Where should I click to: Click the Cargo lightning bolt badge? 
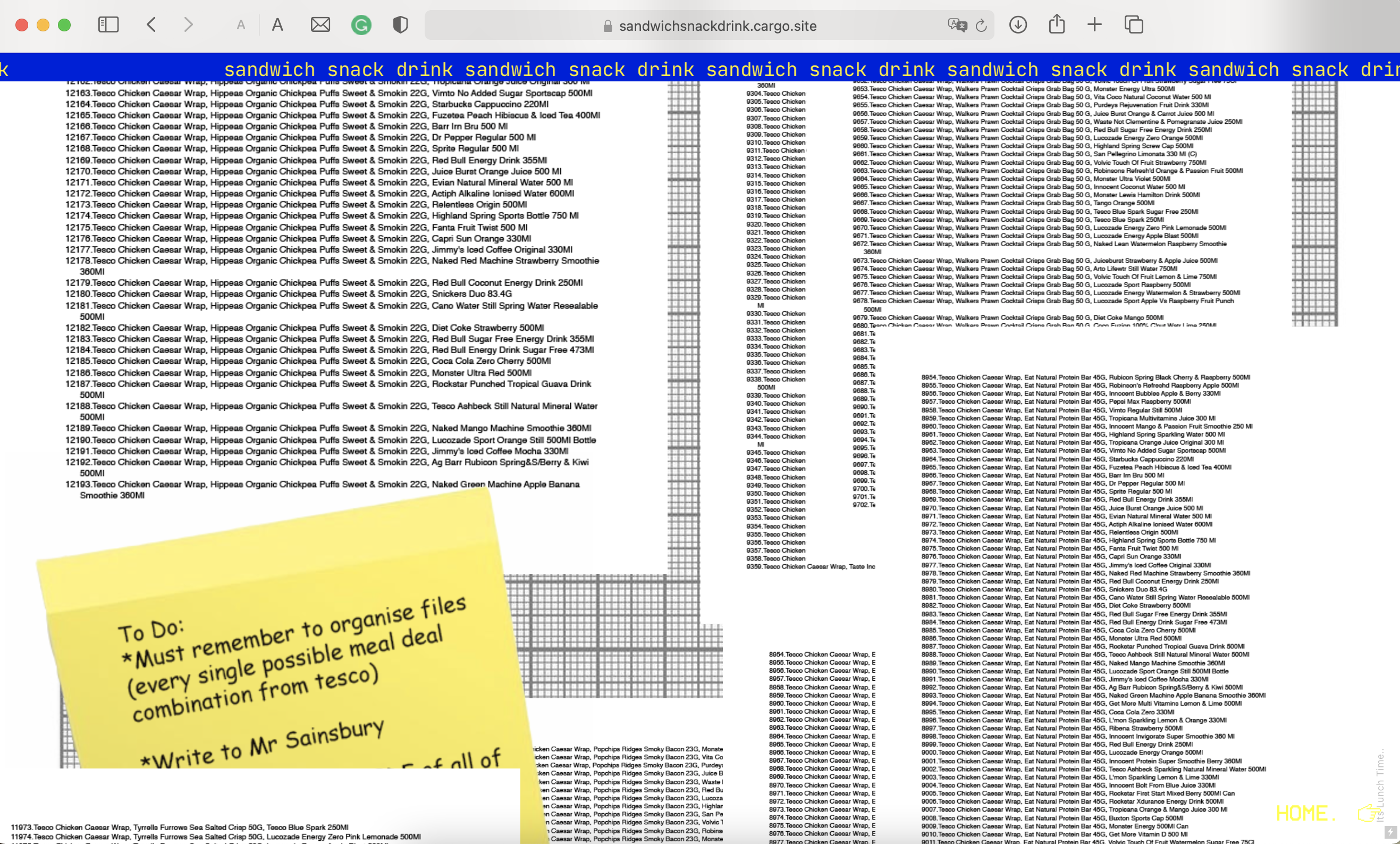pyautogui.click(x=1390, y=833)
